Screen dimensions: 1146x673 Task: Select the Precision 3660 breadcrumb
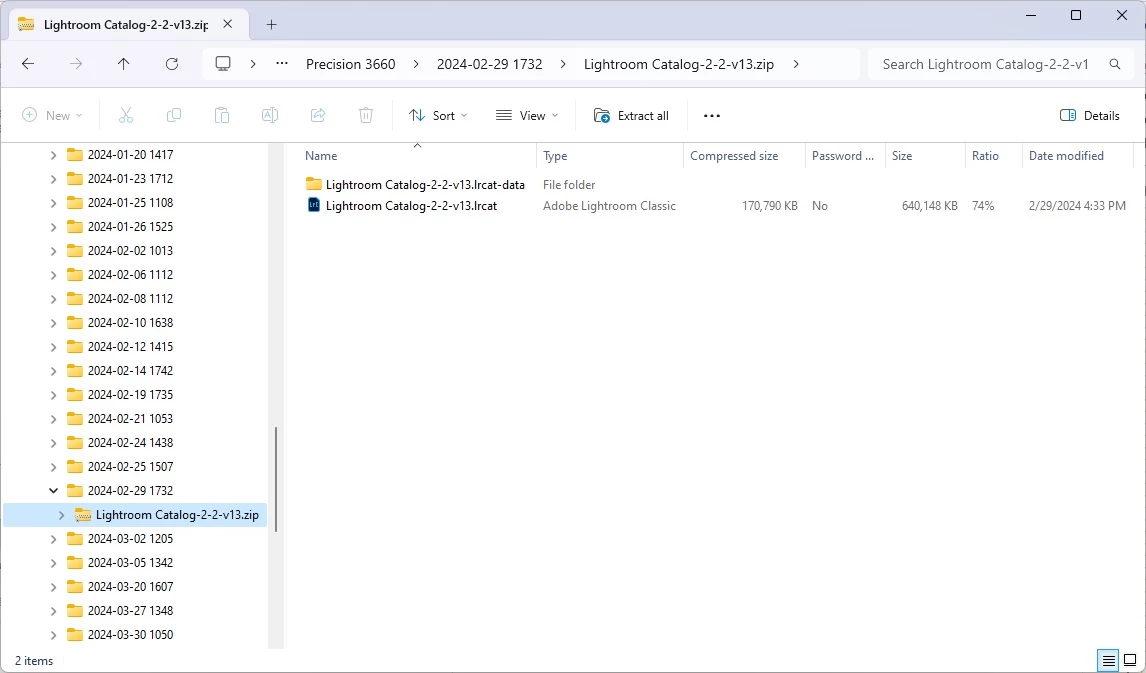click(x=351, y=64)
